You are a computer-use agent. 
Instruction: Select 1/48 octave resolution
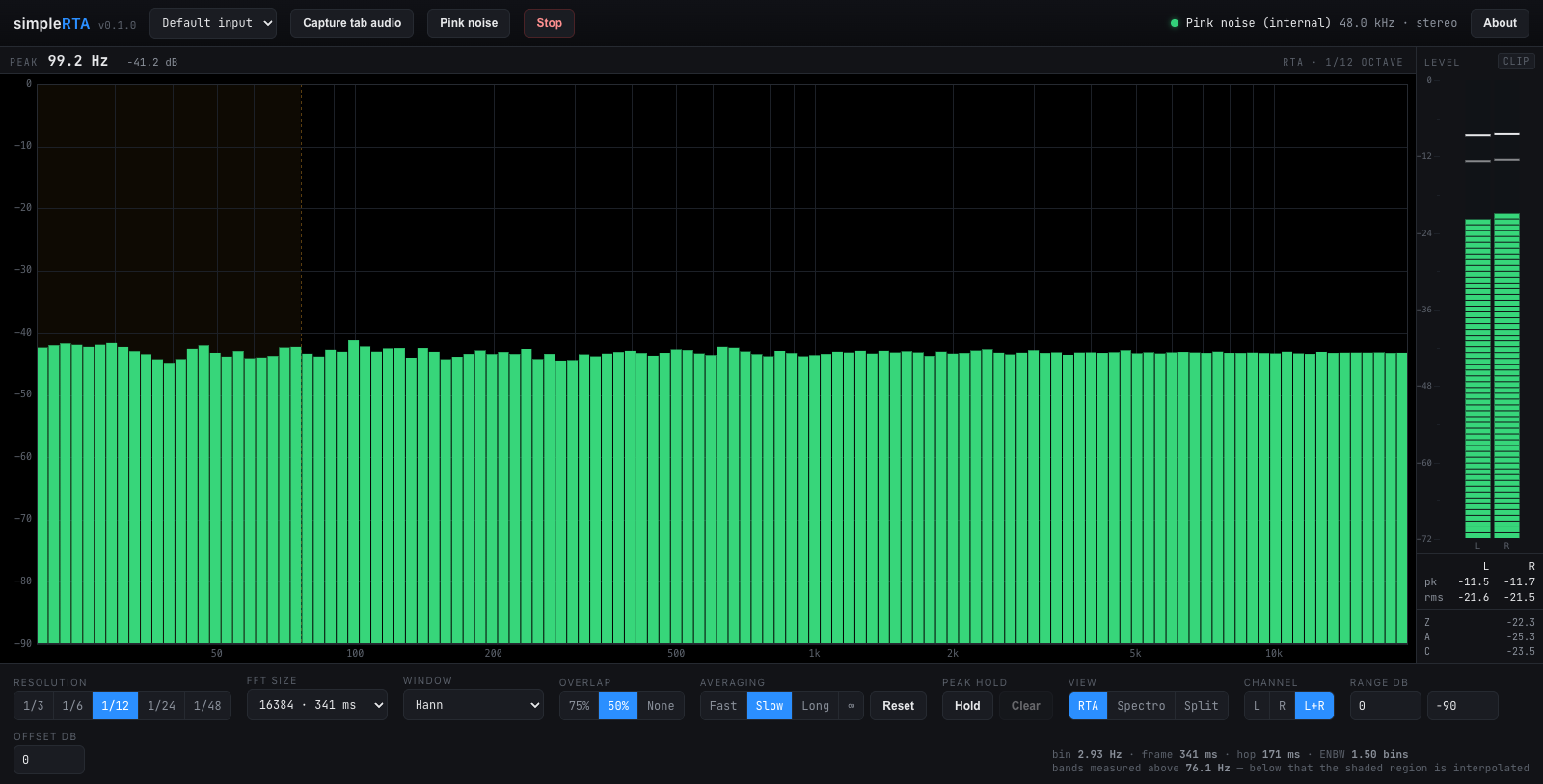pos(207,706)
